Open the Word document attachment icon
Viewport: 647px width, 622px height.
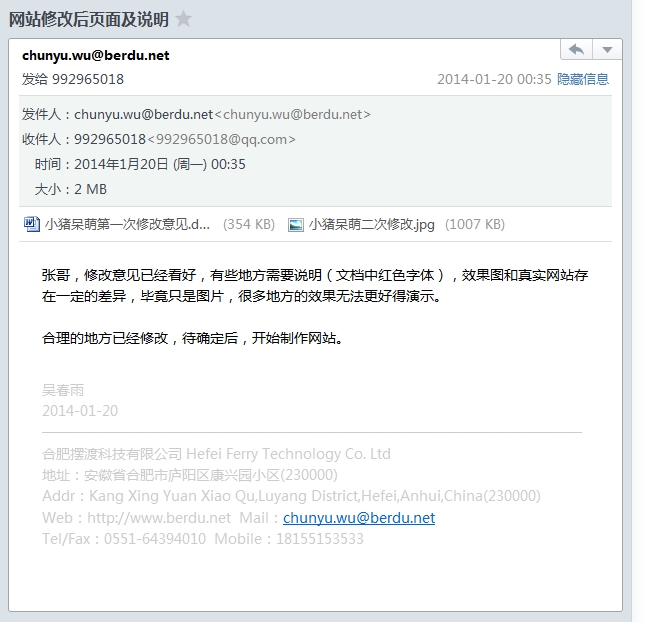pyautogui.click(x=32, y=224)
